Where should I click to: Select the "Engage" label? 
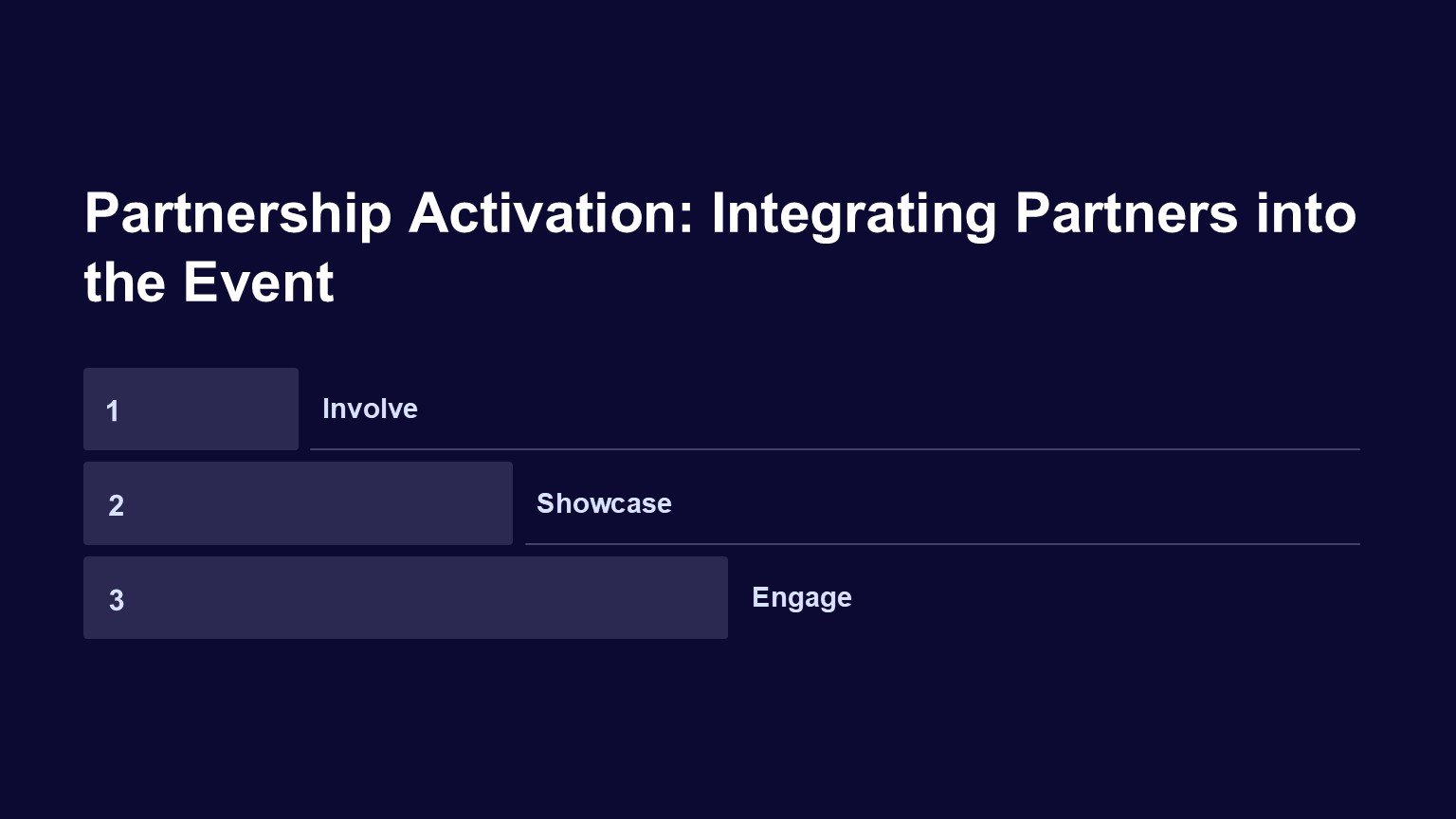tap(801, 598)
